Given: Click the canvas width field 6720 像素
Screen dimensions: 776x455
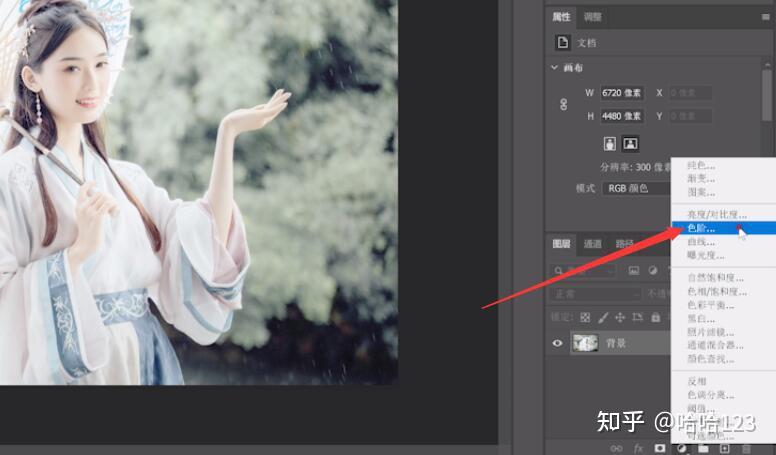Looking at the screenshot, I should 622,93.
